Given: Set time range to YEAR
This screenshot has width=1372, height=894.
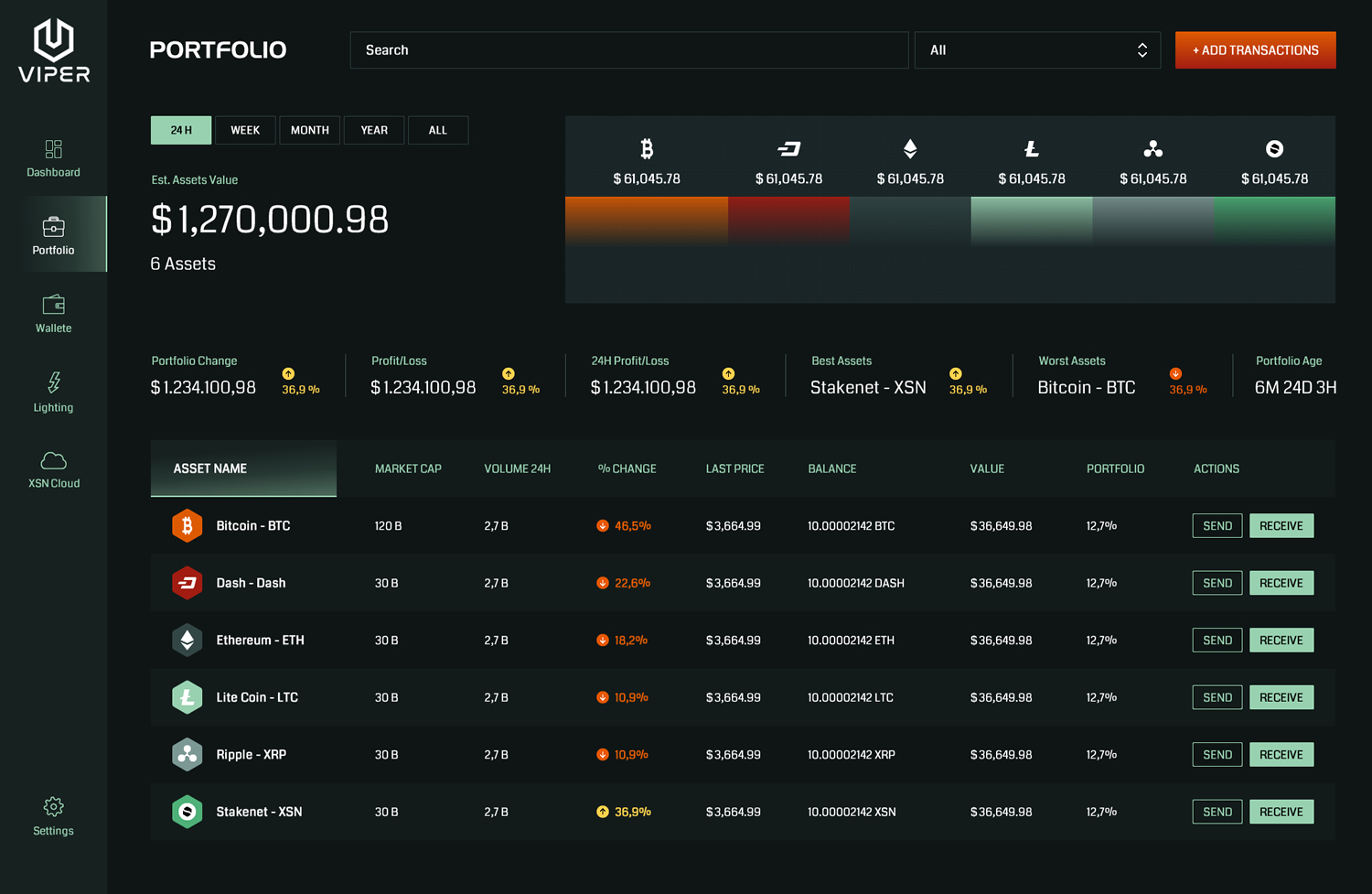Looking at the screenshot, I should (374, 130).
